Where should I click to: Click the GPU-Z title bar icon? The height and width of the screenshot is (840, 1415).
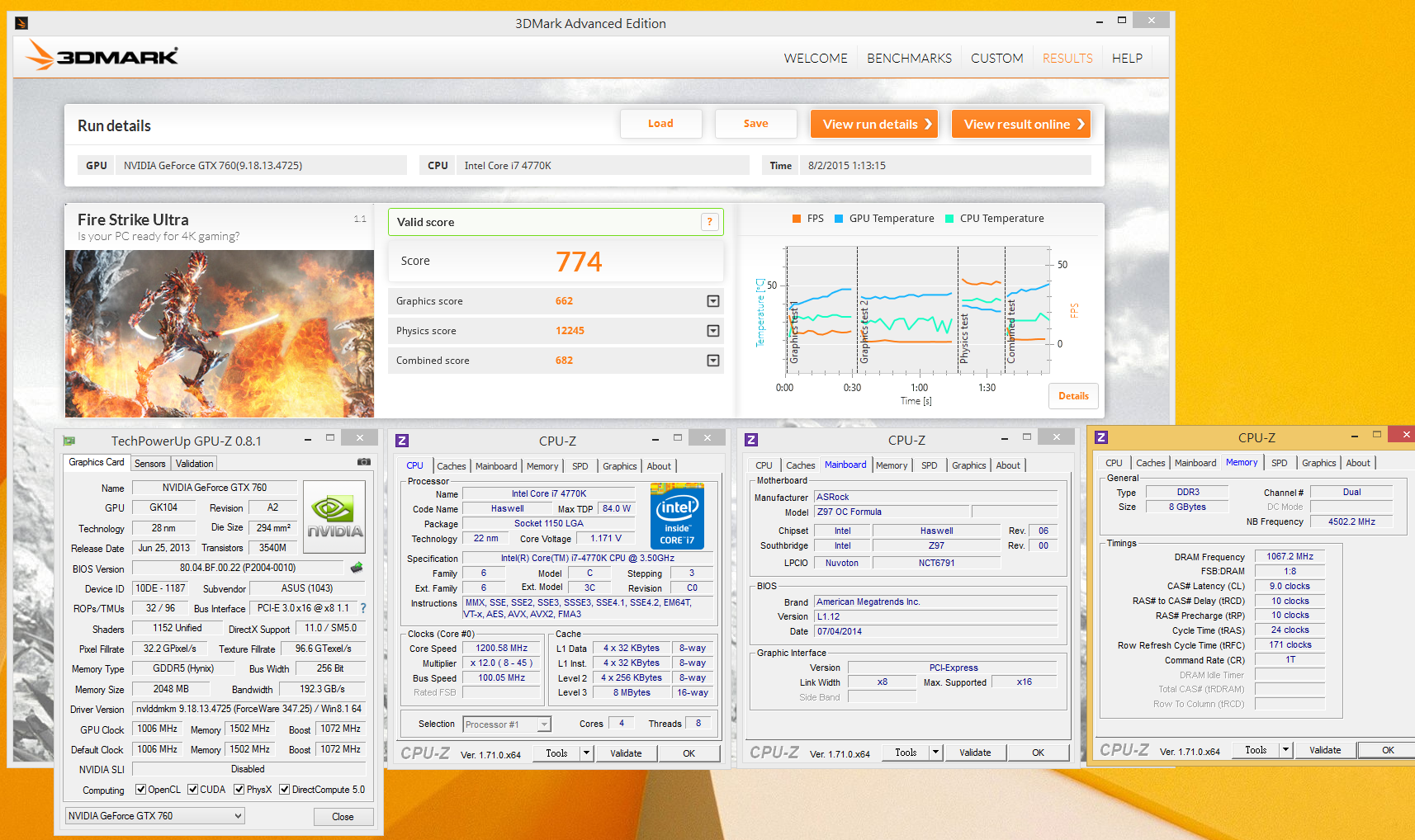coord(69,441)
